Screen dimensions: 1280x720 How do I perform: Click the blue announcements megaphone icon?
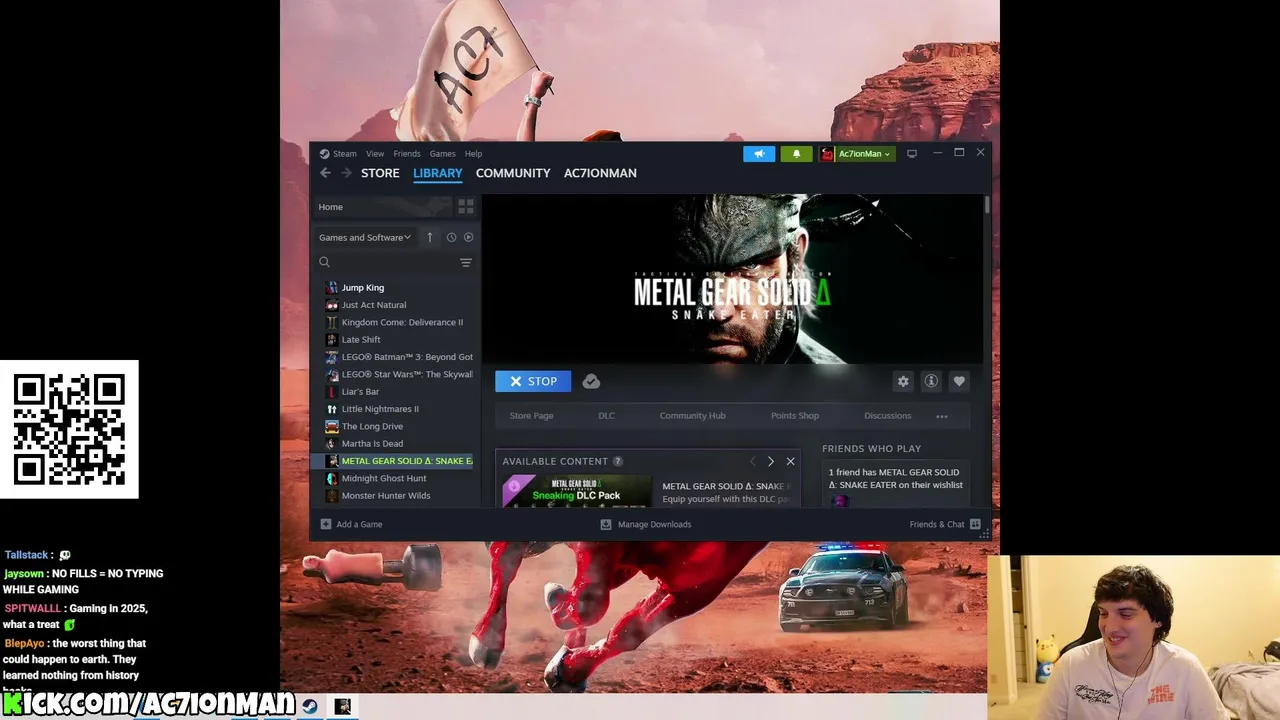pyautogui.click(x=759, y=154)
